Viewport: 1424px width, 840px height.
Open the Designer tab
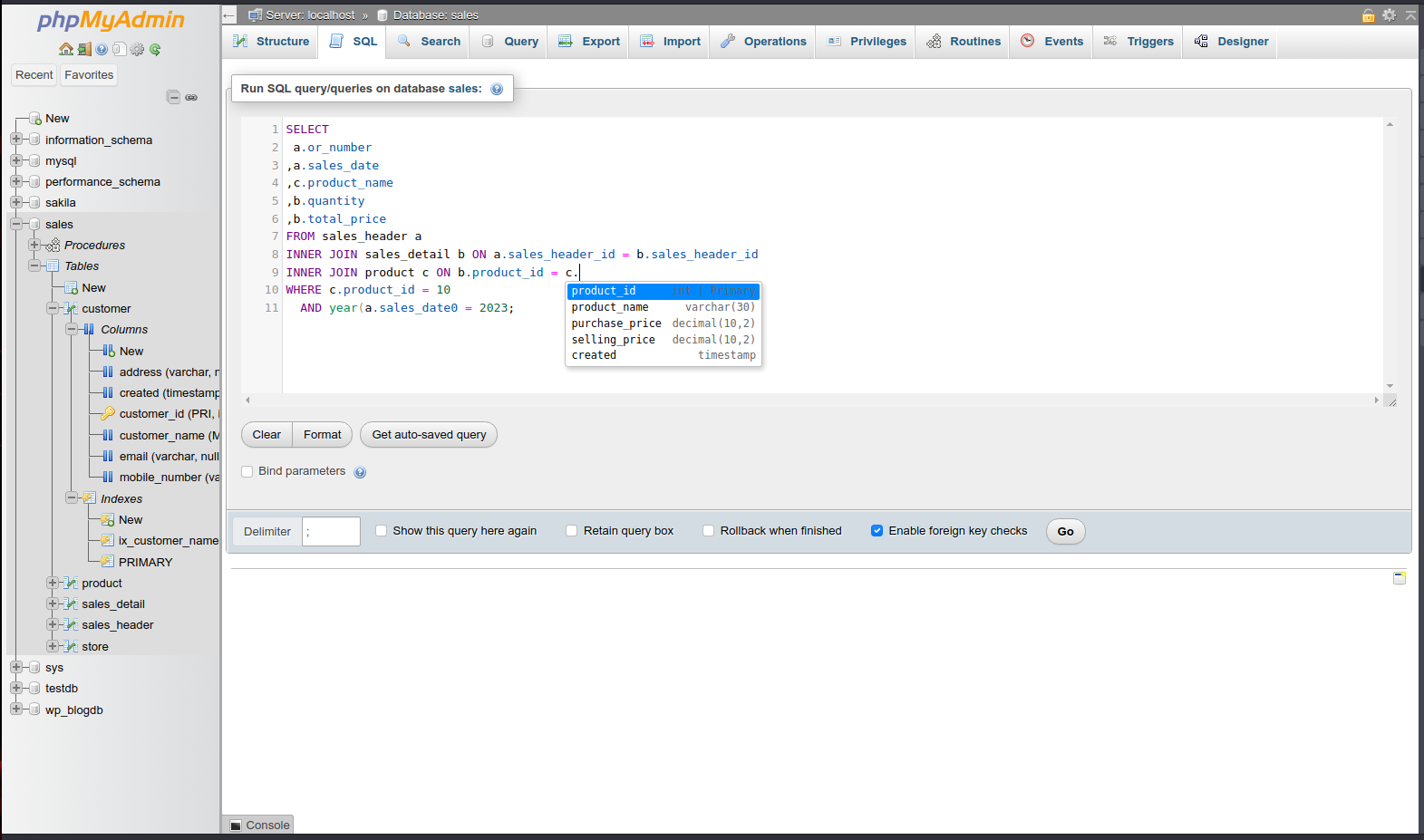[x=1231, y=42]
